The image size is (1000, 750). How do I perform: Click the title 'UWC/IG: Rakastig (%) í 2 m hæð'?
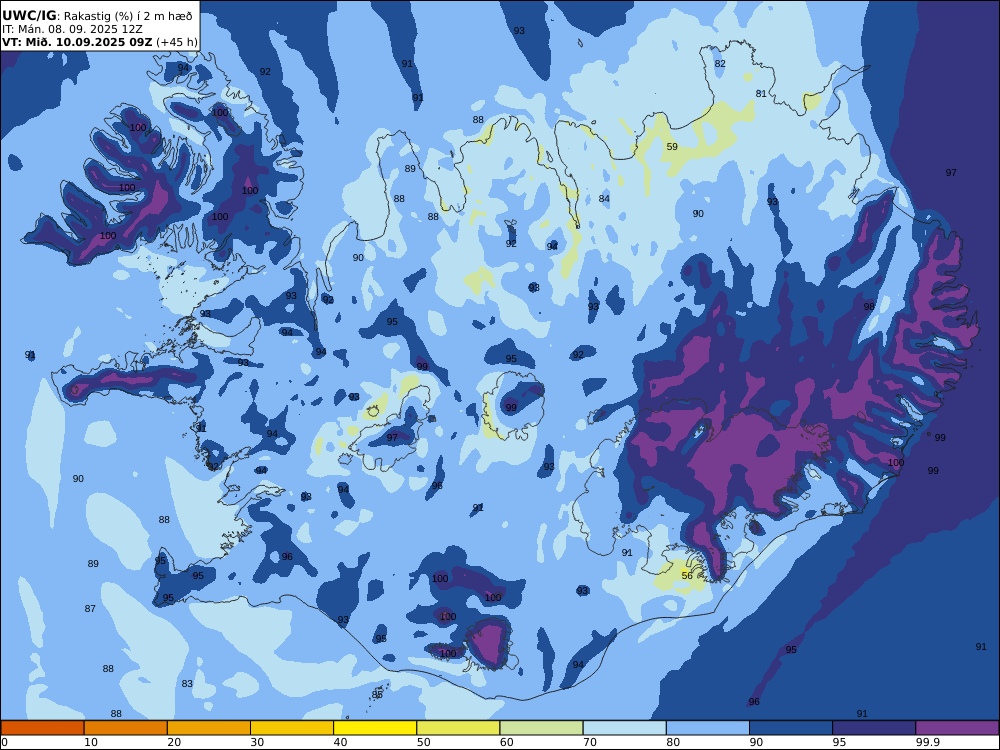click(97, 16)
